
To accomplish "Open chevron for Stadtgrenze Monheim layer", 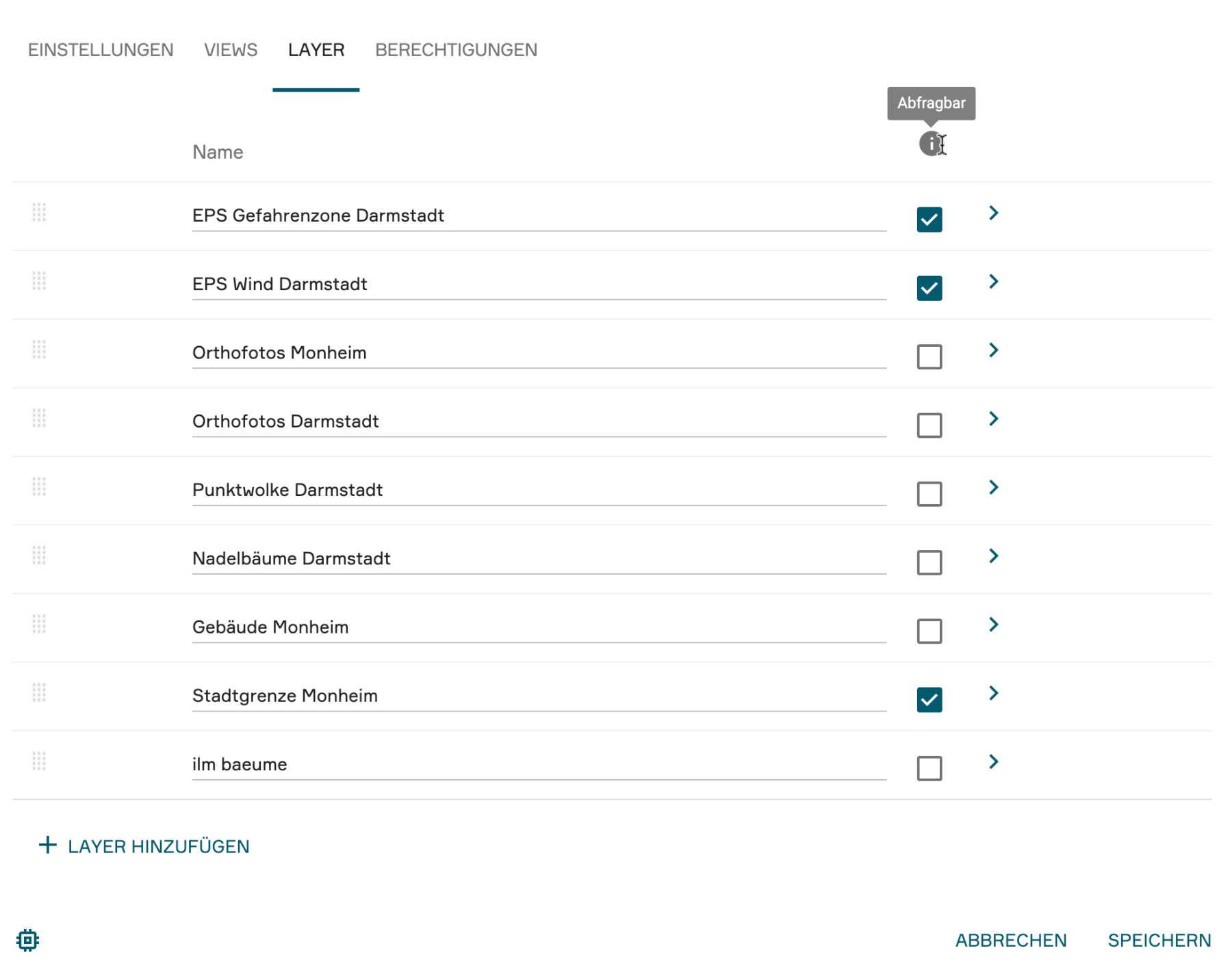I will [993, 694].
